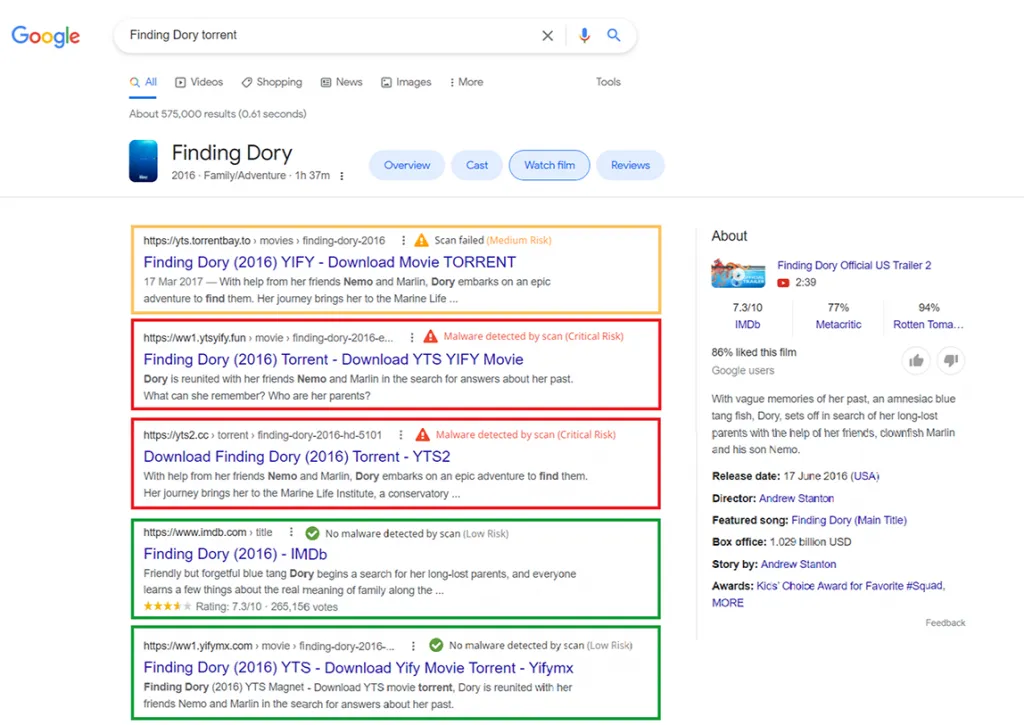Select the All search tab
Image resolution: width=1024 pixels, height=725 pixels.
pyautogui.click(x=144, y=82)
